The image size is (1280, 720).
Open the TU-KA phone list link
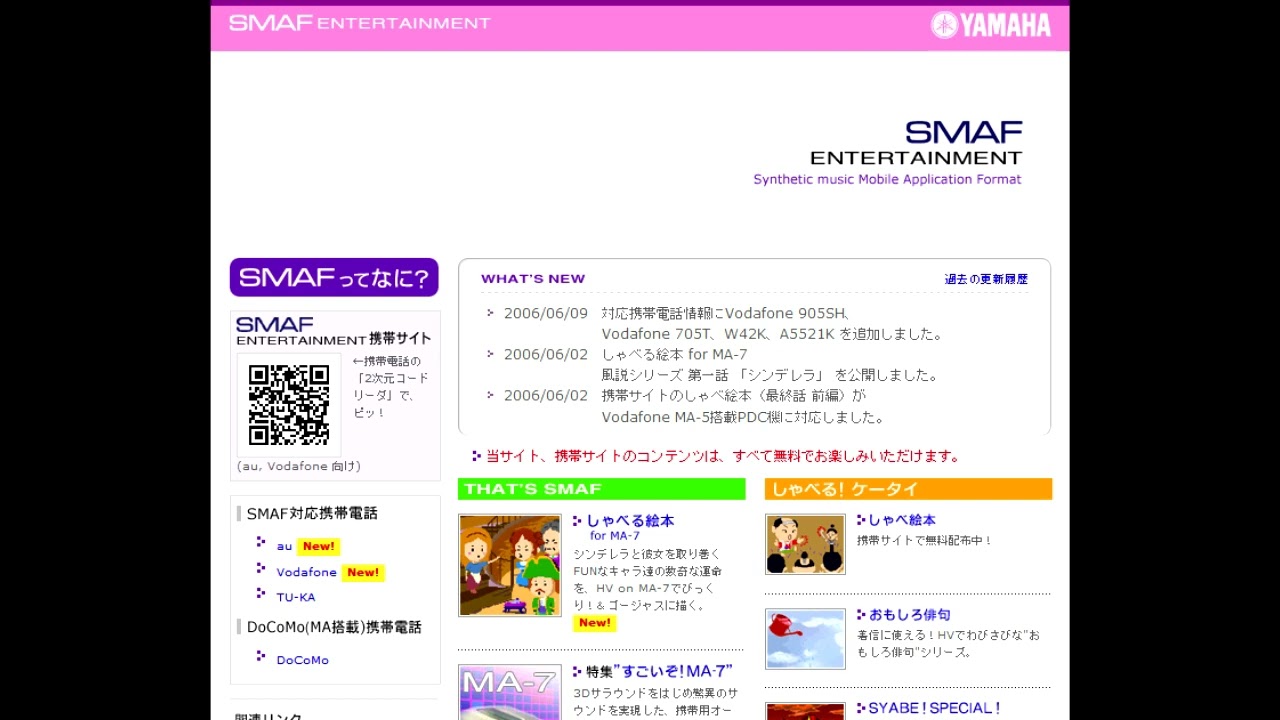tap(296, 597)
